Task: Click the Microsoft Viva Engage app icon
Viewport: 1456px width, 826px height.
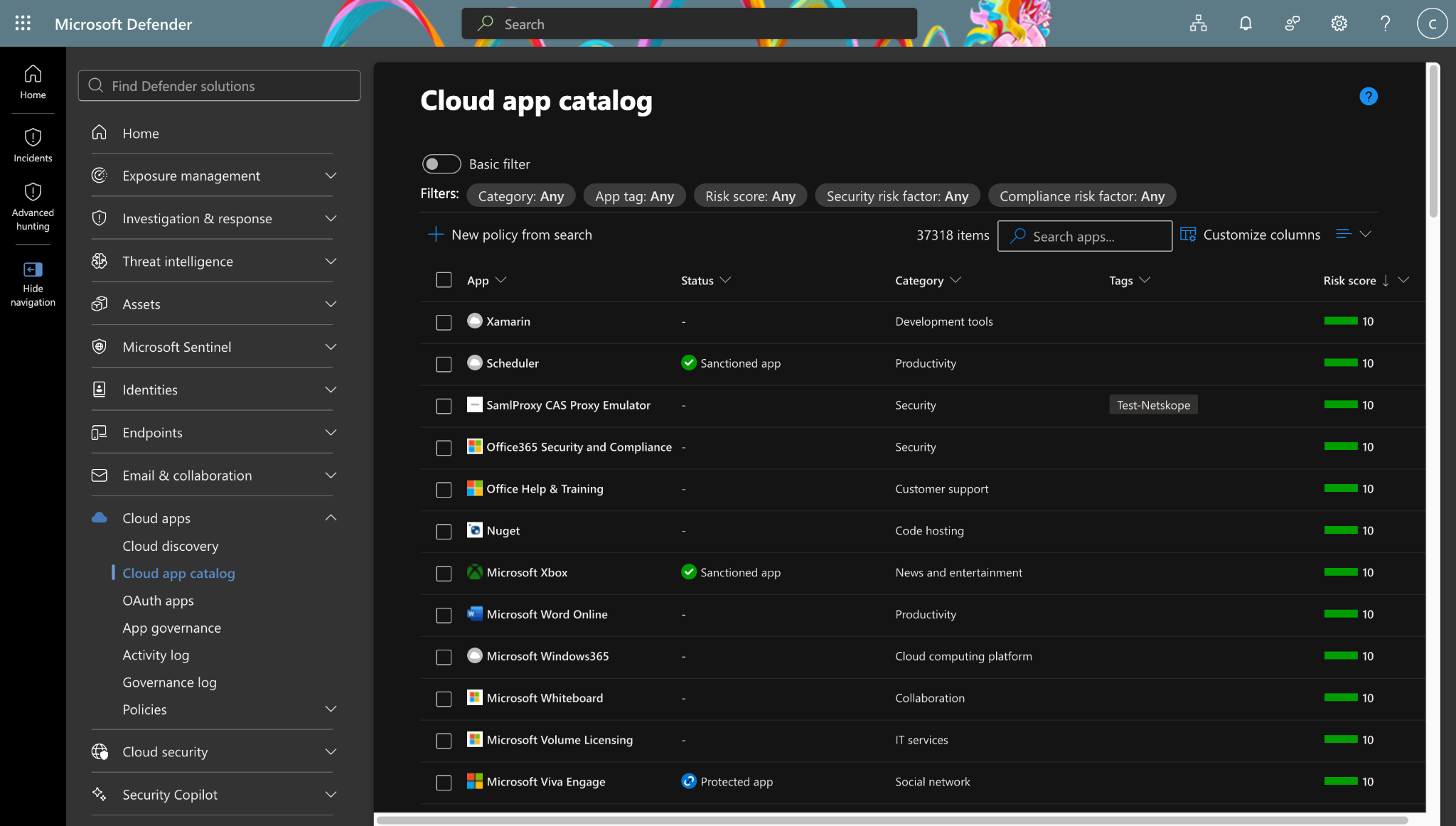Action: [x=475, y=781]
